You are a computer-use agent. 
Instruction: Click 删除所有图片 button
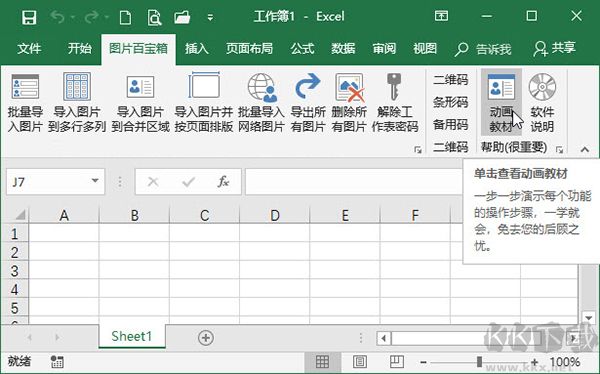point(349,103)
